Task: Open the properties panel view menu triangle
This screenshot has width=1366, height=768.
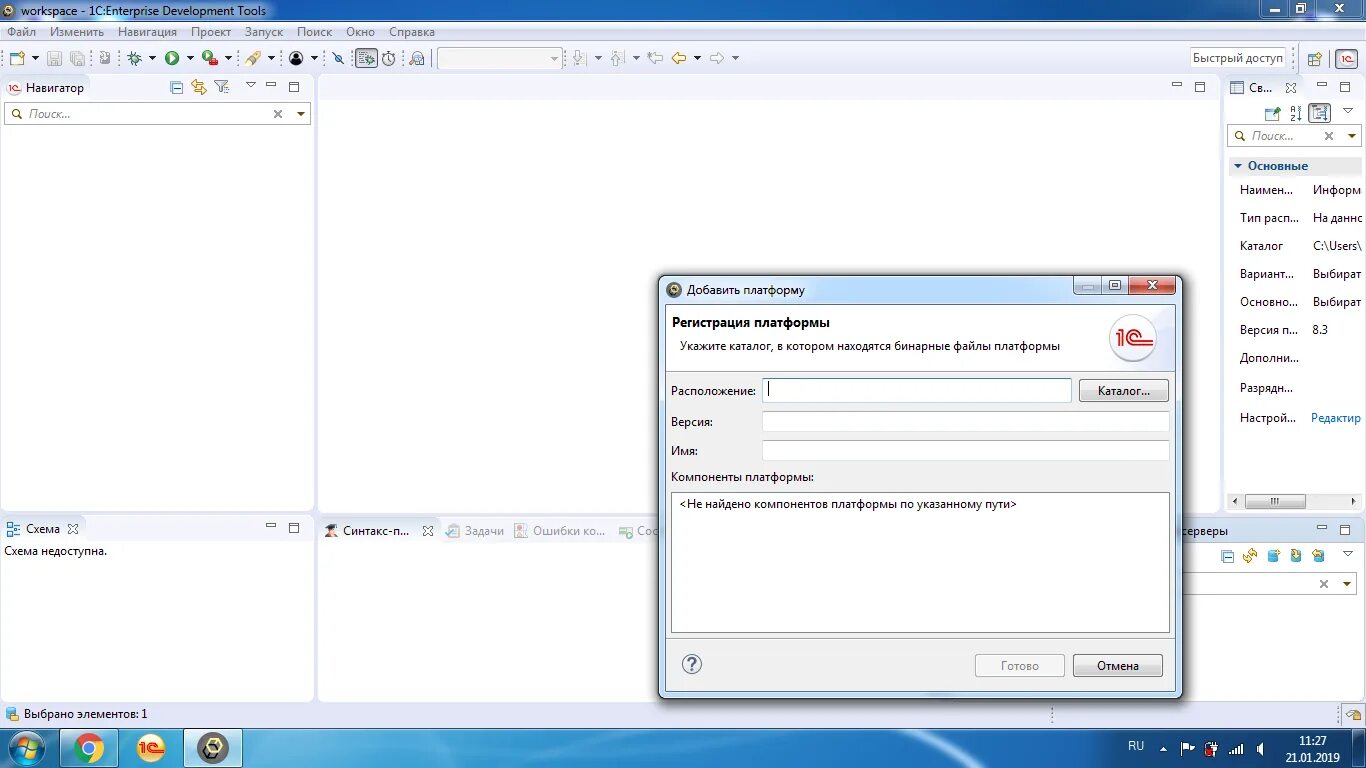Action: (1348, 111)
